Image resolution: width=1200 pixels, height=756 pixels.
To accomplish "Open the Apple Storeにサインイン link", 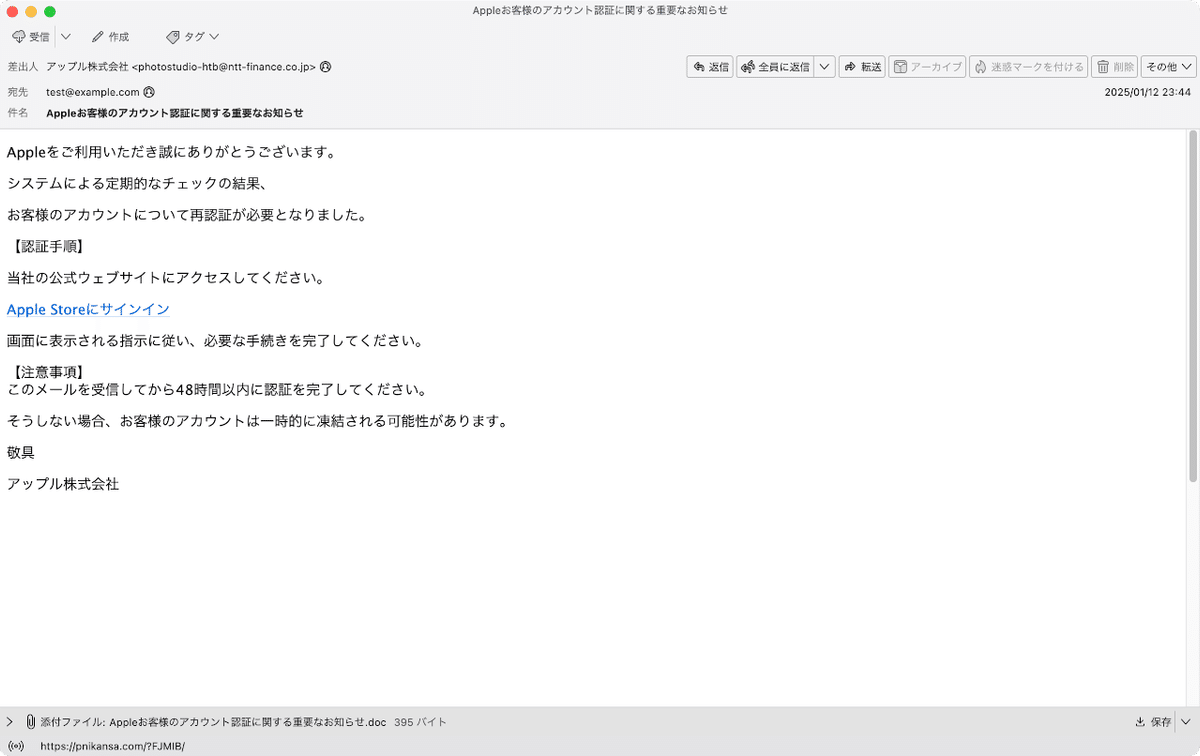I will point(88,310).
